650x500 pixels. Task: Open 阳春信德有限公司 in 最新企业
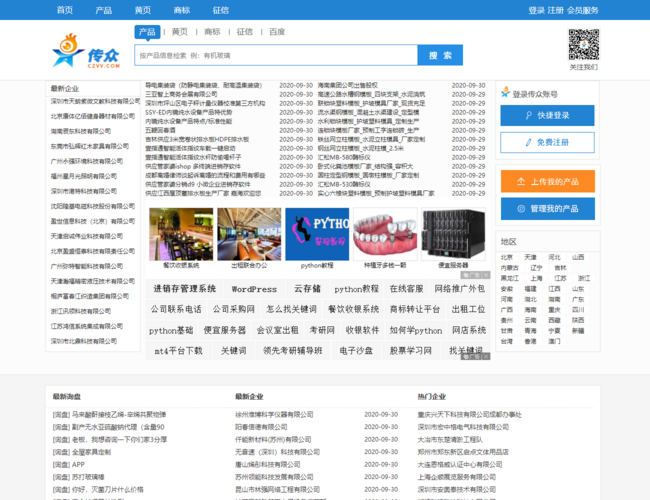(261, 427)
